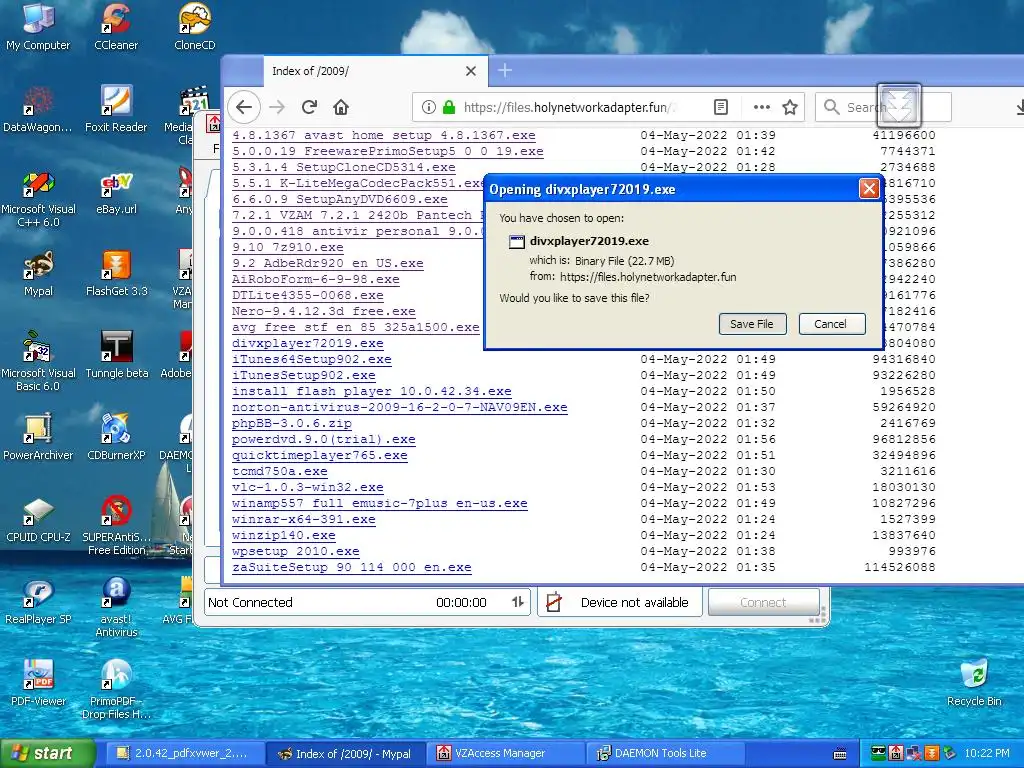Bookmark this page with the star icon
1024x768 pixels.
(x=790, y=107)
